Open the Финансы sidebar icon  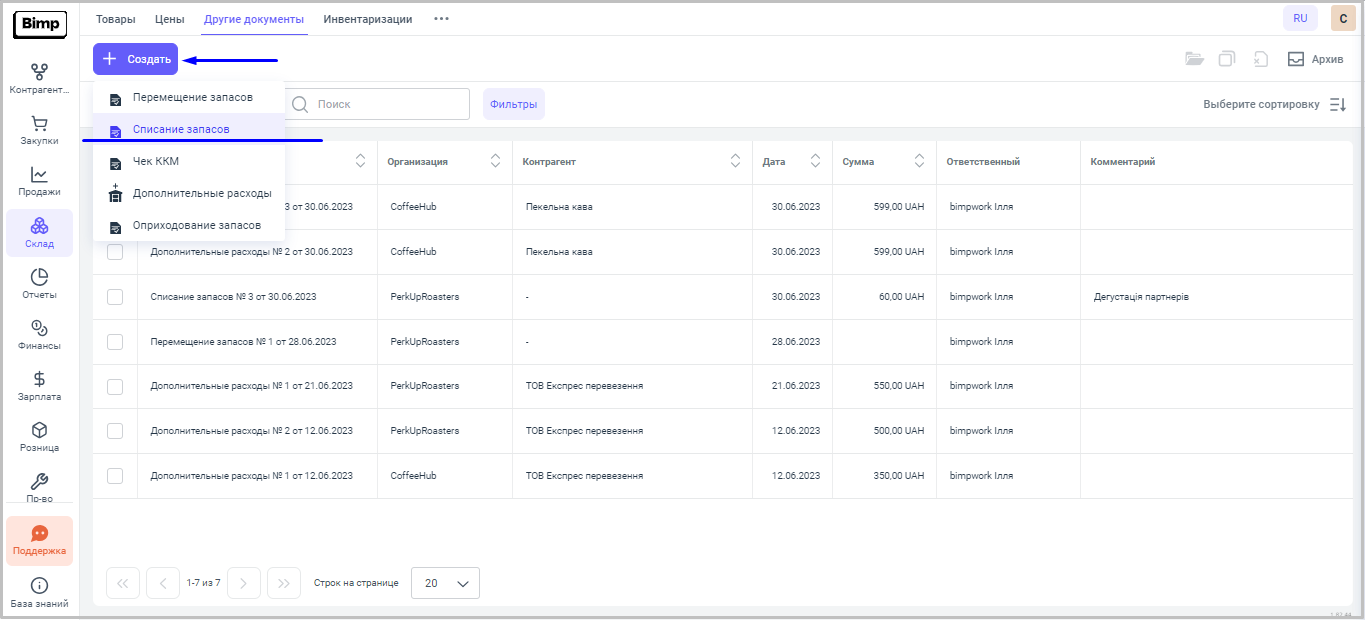click(39, 328)
